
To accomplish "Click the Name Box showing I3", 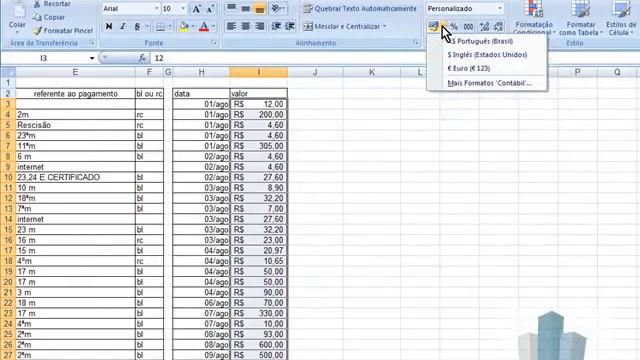I will [x=44, y=58].
